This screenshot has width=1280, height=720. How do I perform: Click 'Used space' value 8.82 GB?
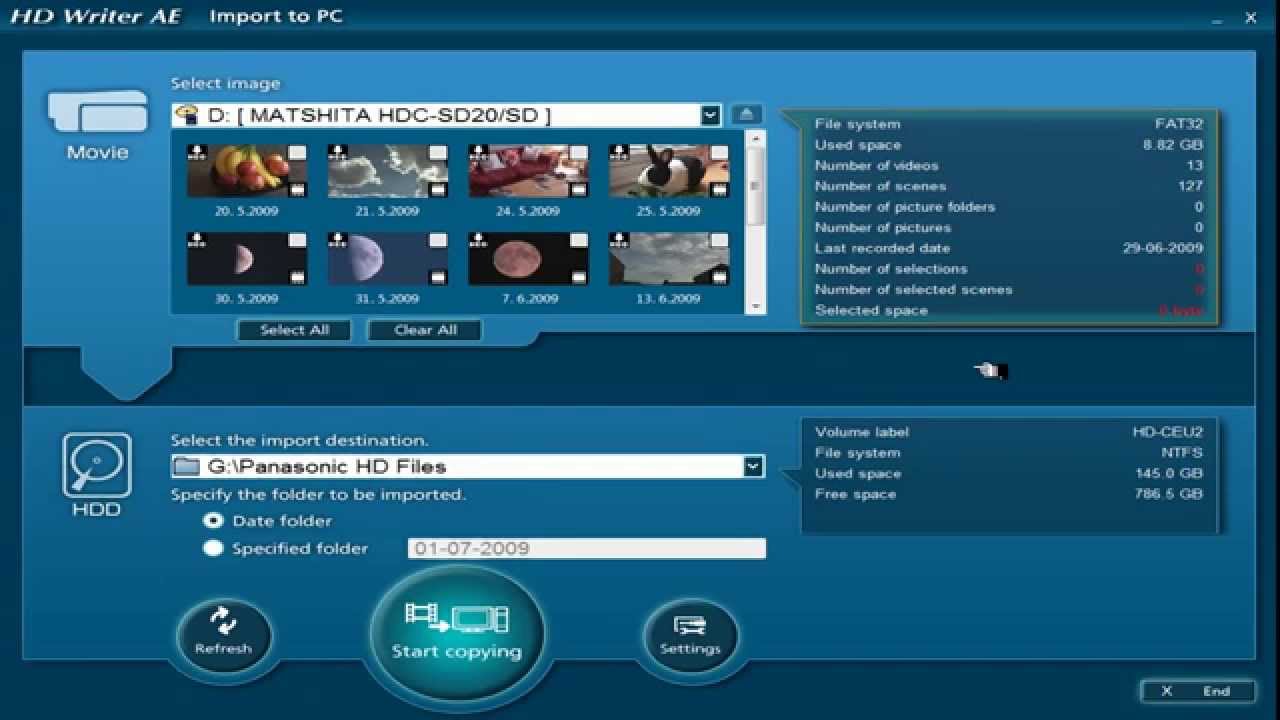pyautogui.click(x=1173, y=145)
